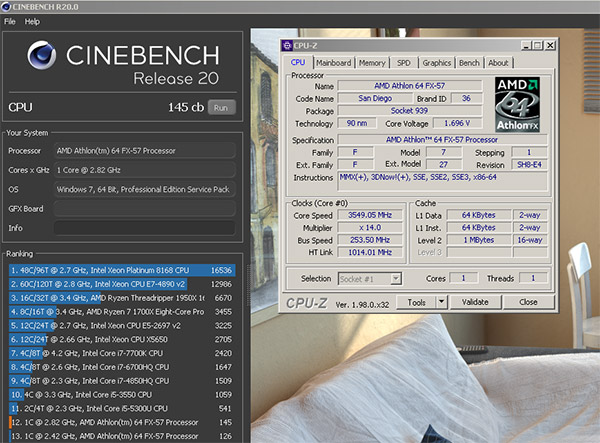Select ranking row 3 Ryzen Threadripper 1950X
600x443 pixels.
(x=122, y=298)
